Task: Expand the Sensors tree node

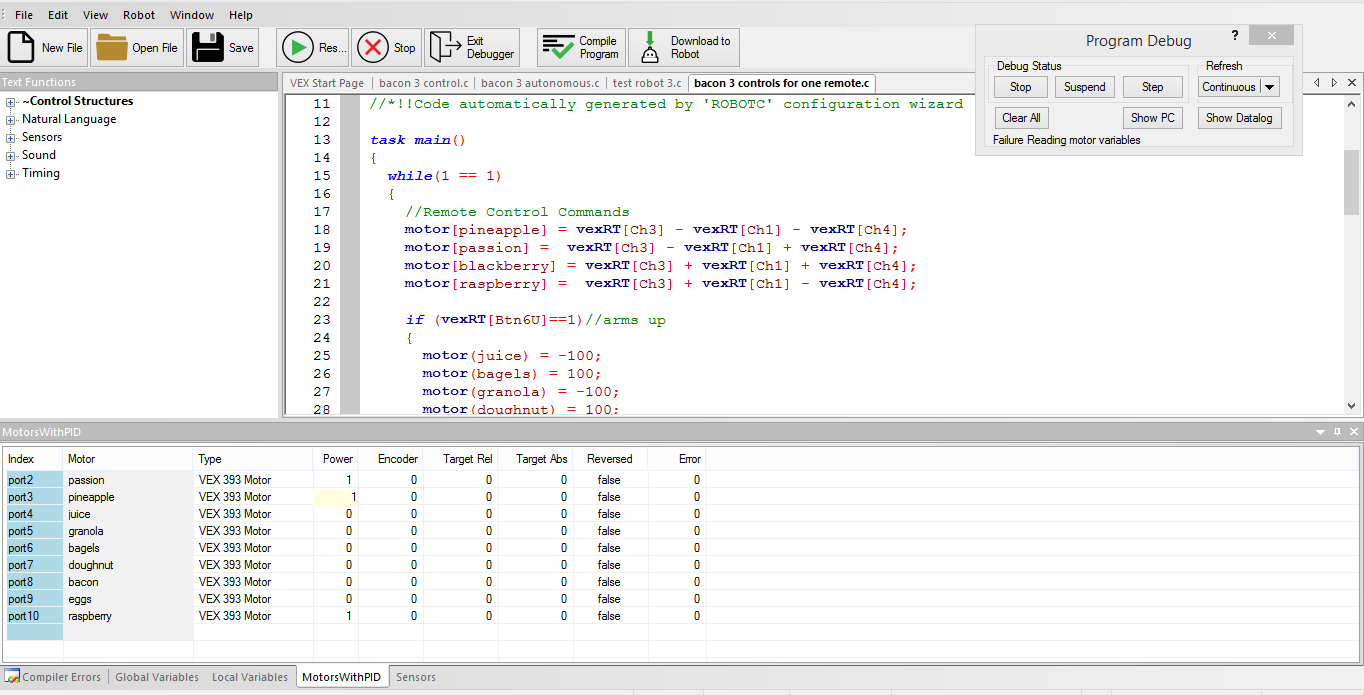Action: (x=11, y=137)
